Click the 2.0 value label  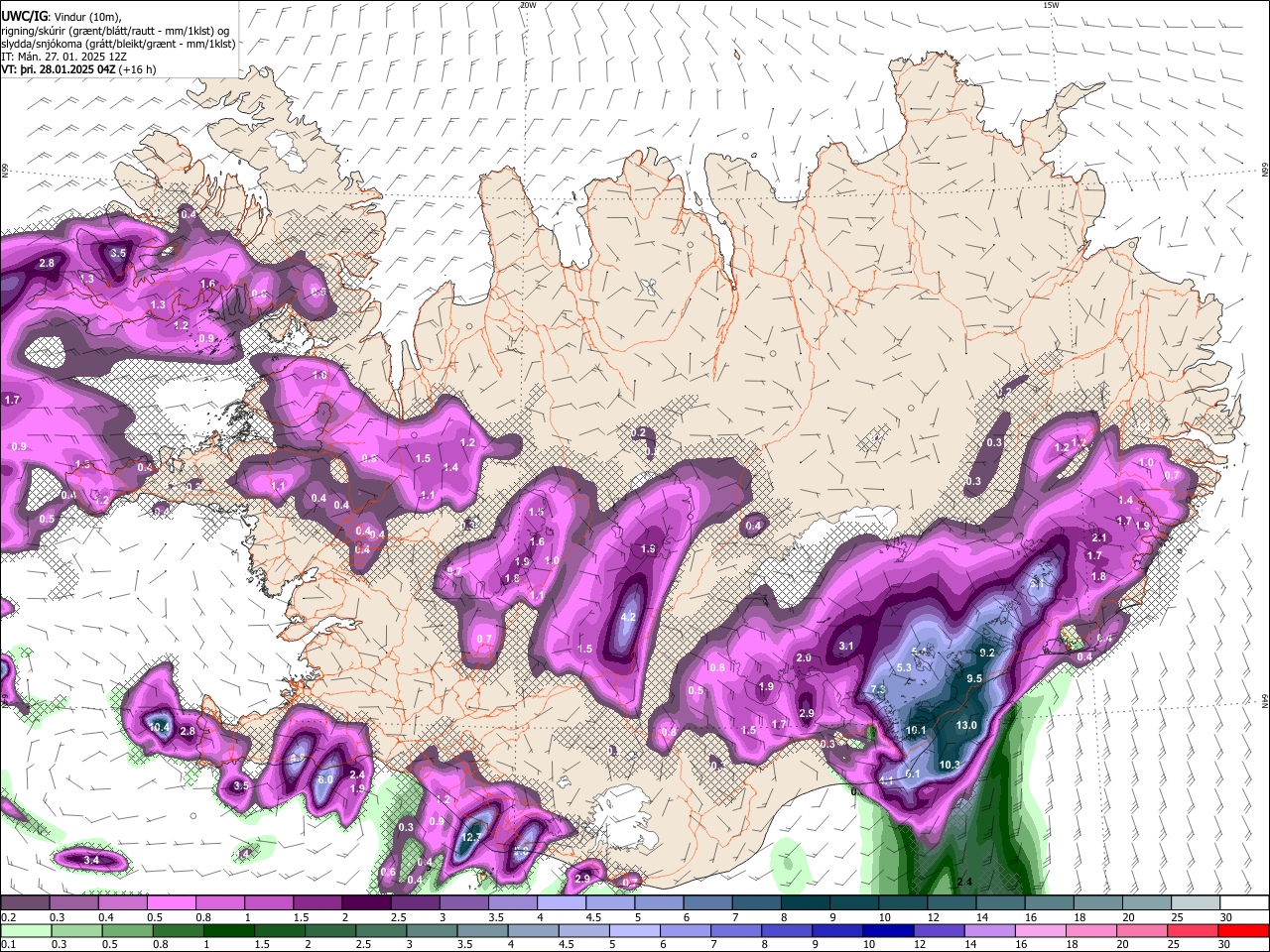click(x=804, y=658)
